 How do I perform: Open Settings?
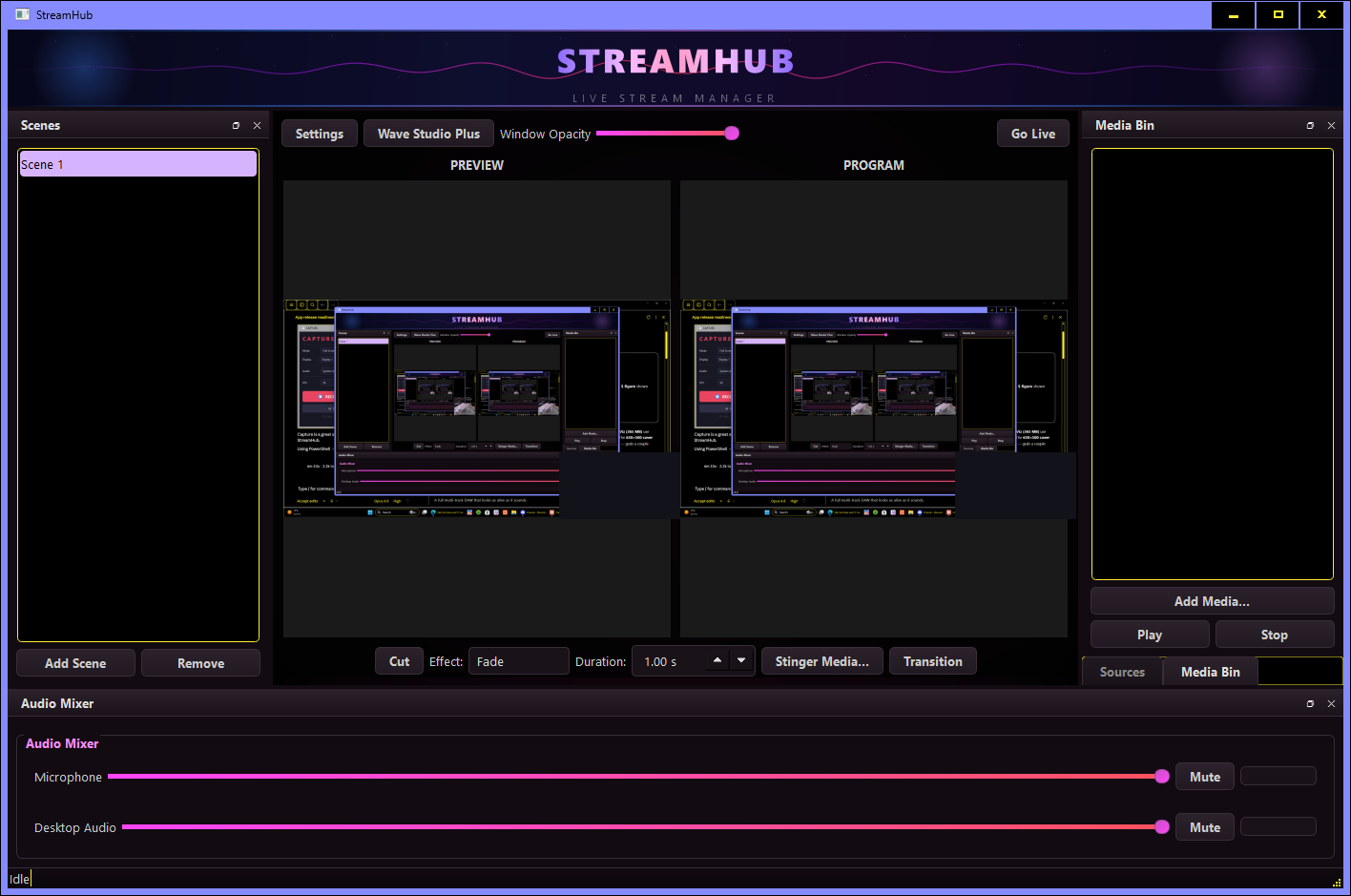click(320, 134)
